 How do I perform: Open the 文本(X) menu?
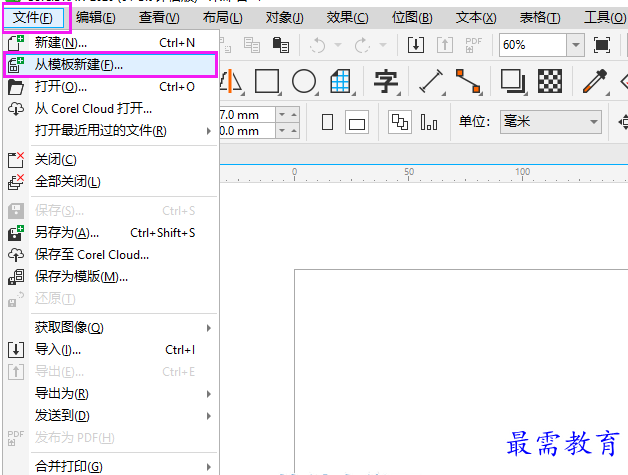click(x=476, y=18)
